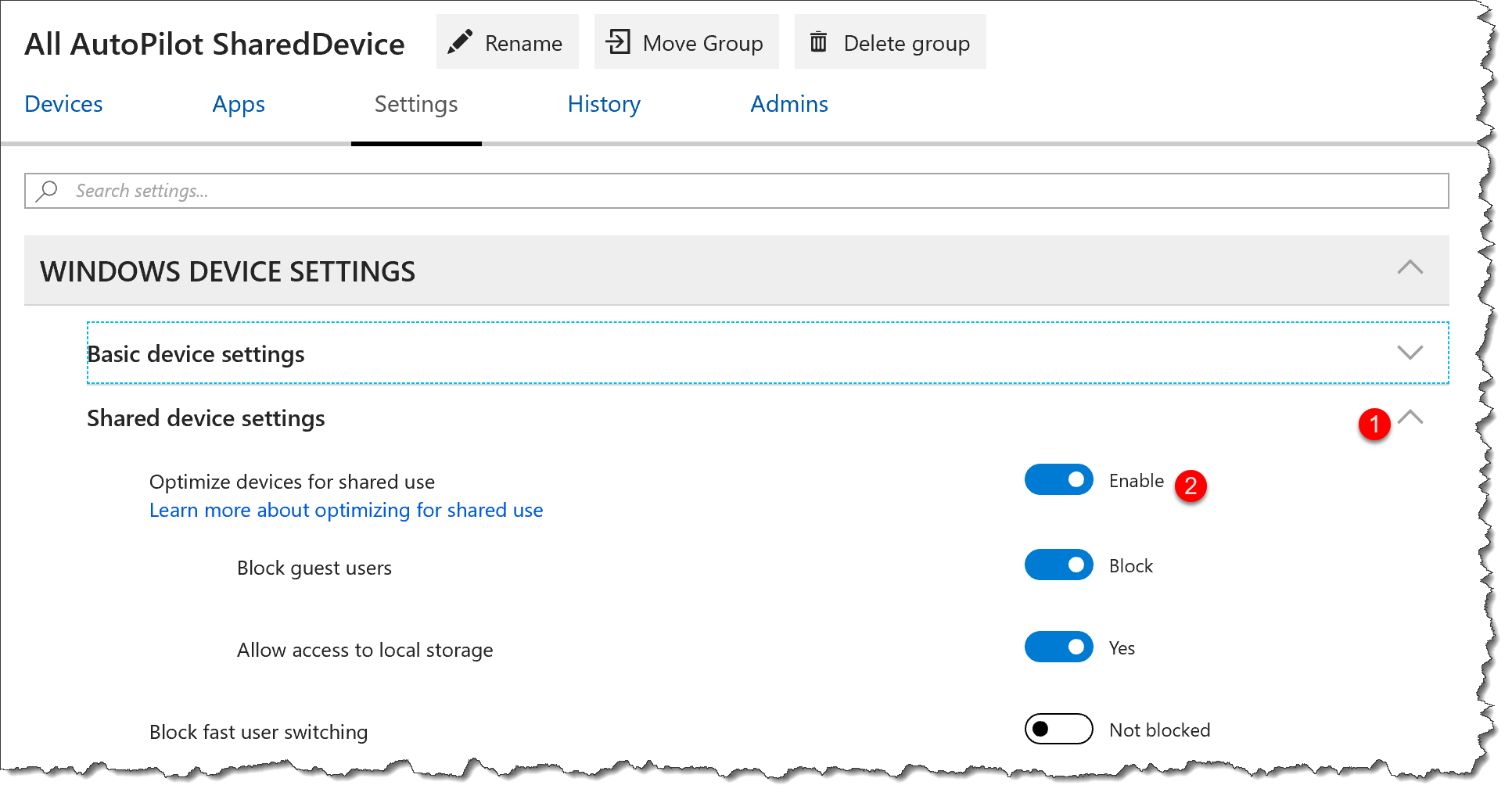
Task: Open the Settings tab
Action: [415, 103]
